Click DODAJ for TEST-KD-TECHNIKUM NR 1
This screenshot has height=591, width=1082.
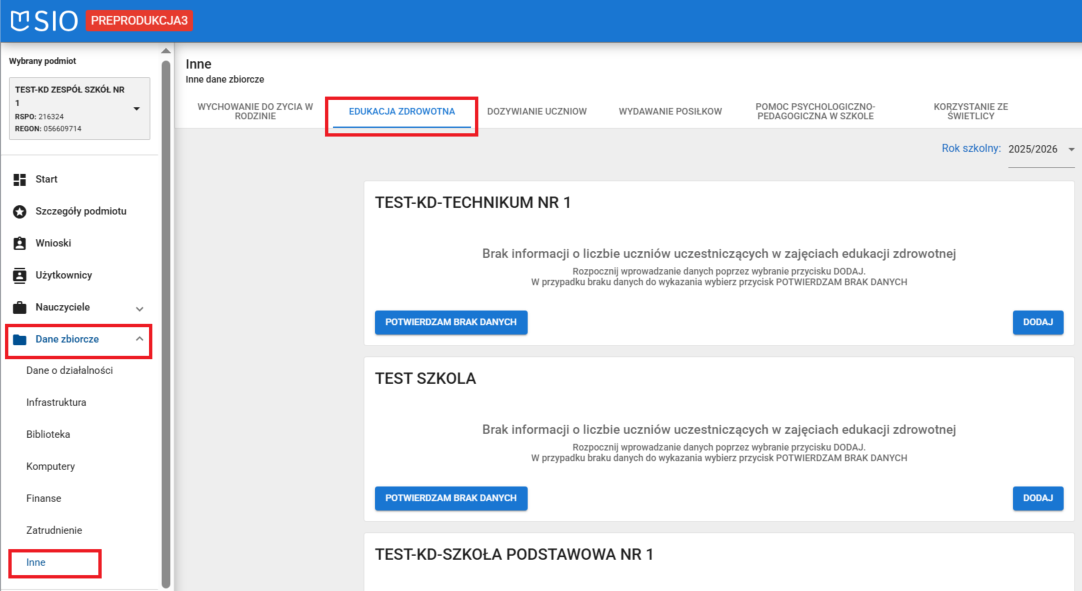point(1037,322)
